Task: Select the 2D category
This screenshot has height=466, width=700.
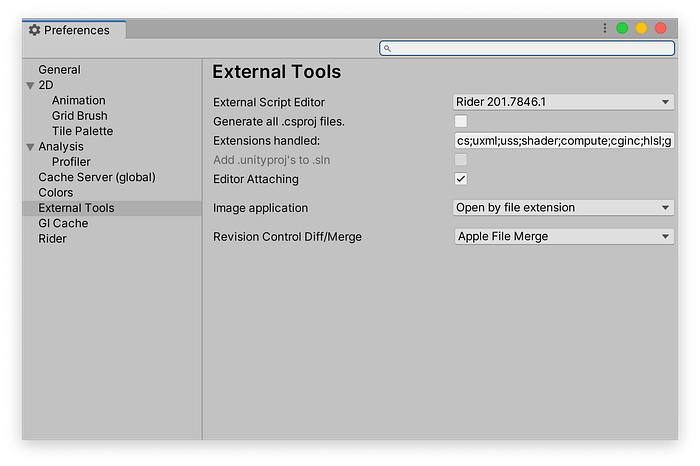Action: (46, 85)
